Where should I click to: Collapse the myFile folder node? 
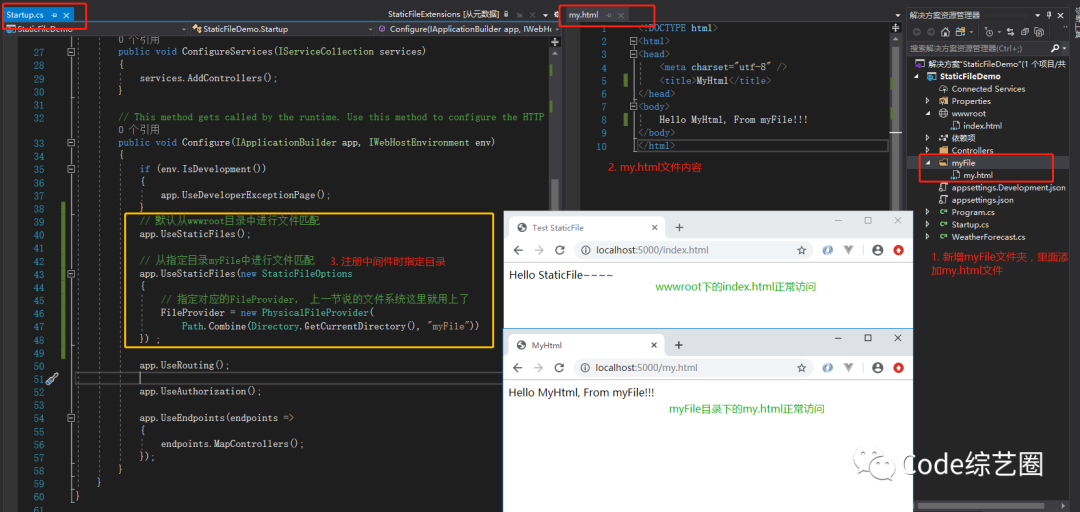click(928, 163)
